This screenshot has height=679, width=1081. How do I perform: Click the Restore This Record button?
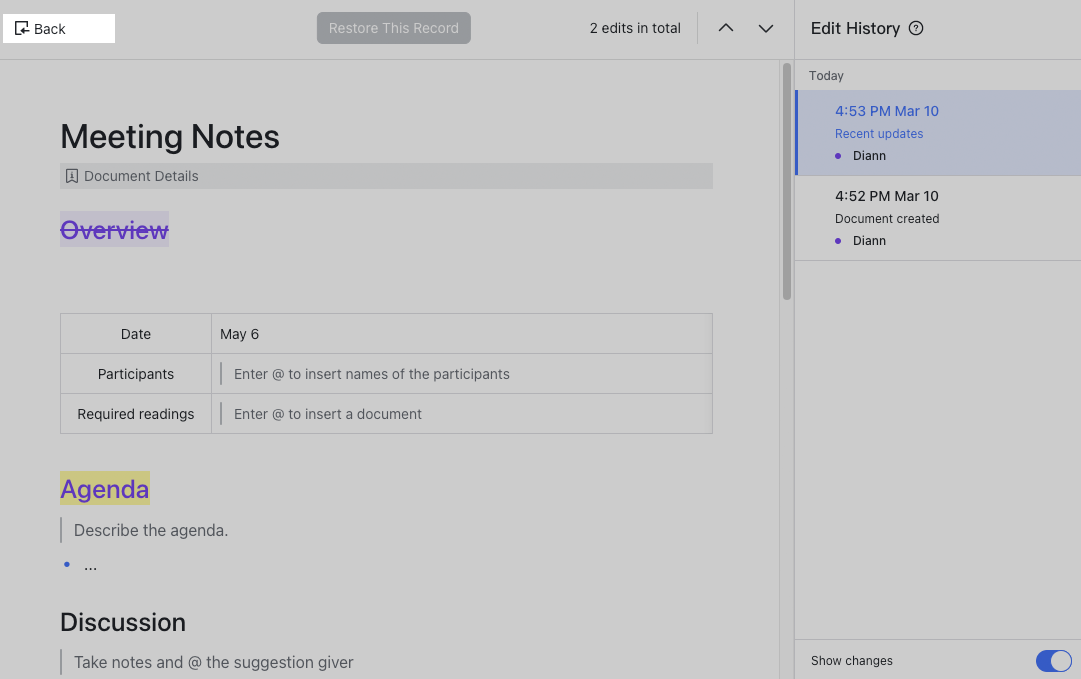coord(393,28)
